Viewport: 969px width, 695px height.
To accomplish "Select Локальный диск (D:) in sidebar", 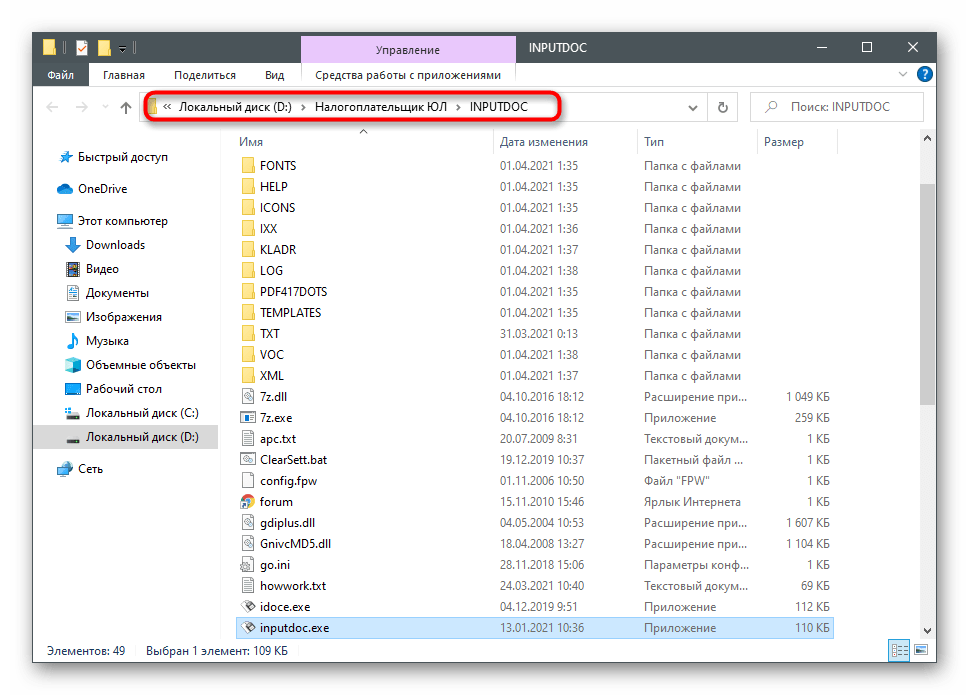I will click(142, 437).
